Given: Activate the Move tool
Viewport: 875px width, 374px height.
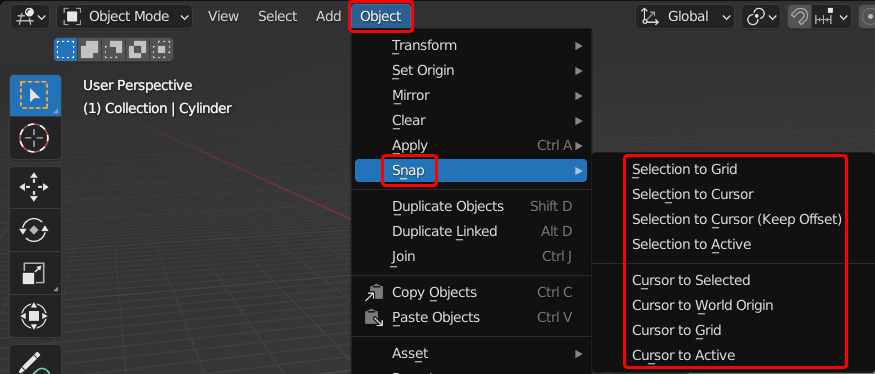Looking at the screenshot, I should pos(35,187).
